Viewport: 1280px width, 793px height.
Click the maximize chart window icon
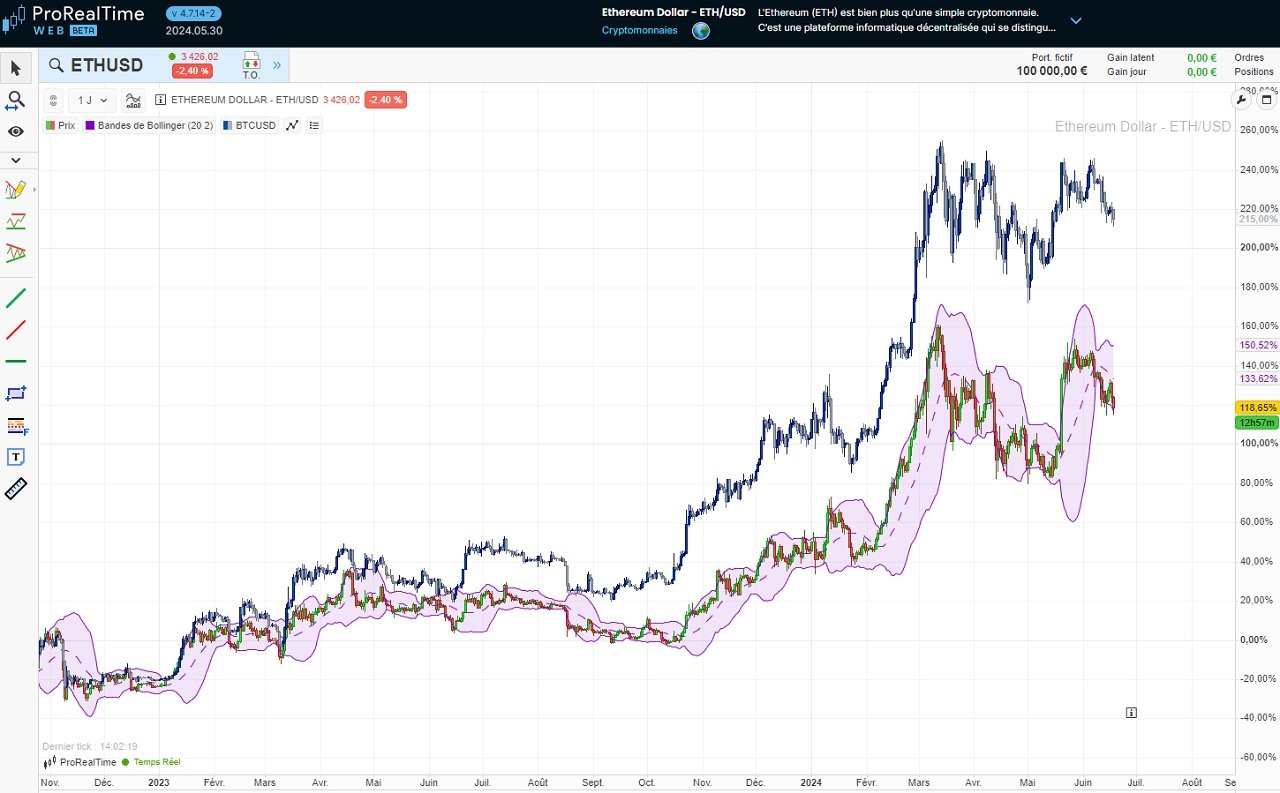click(1266, 99)
